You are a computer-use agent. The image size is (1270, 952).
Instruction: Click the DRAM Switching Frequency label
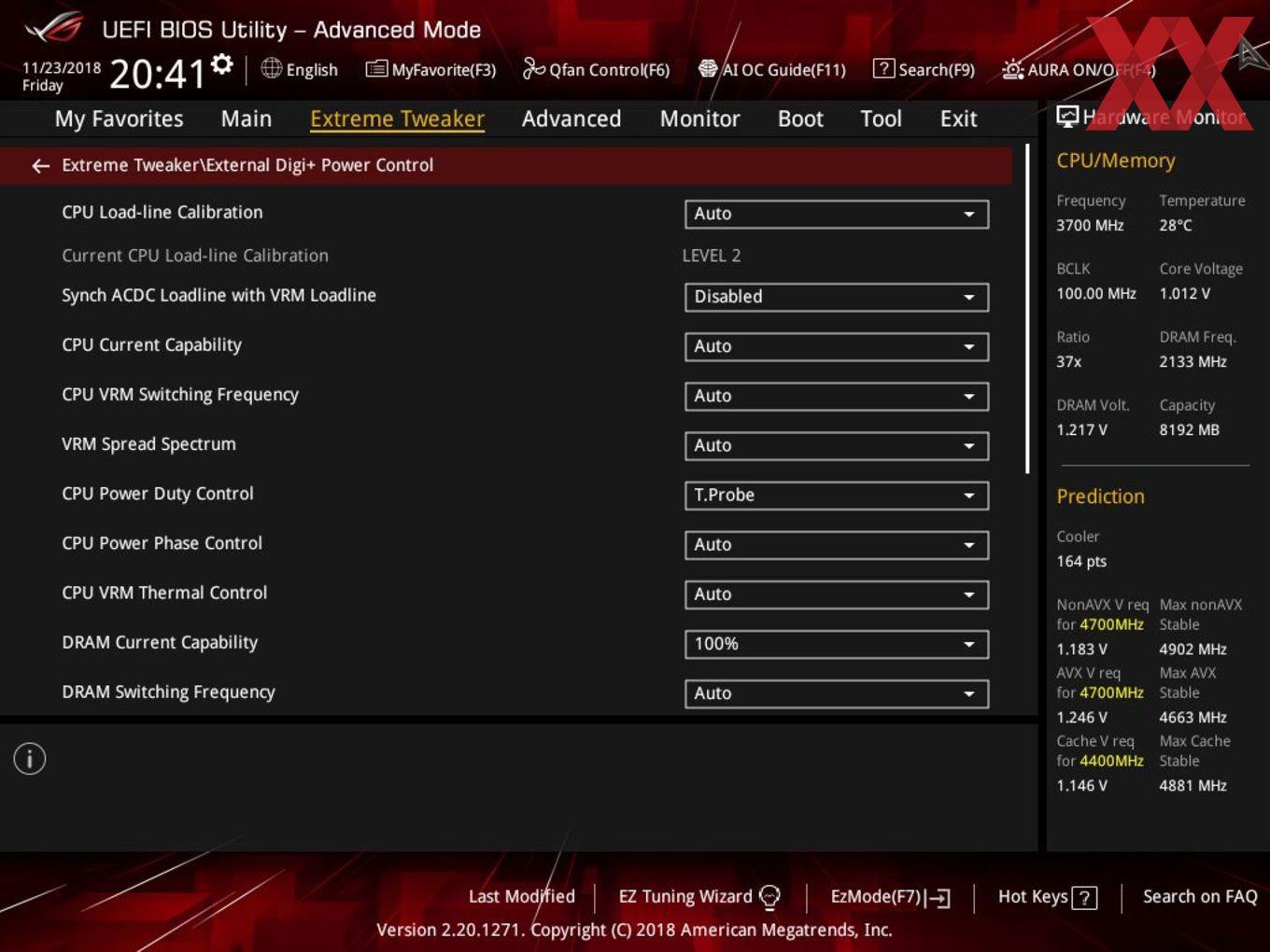[x=168, y=692]
